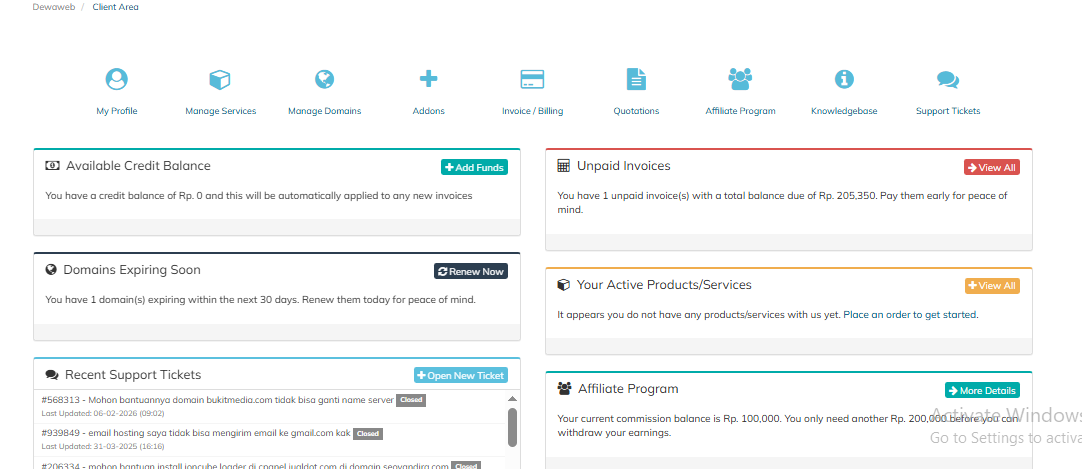Screen dimensions: 1082x469
Task: Click the globe icon beside Domains Expiring Soon
Action: pos(50,270)
